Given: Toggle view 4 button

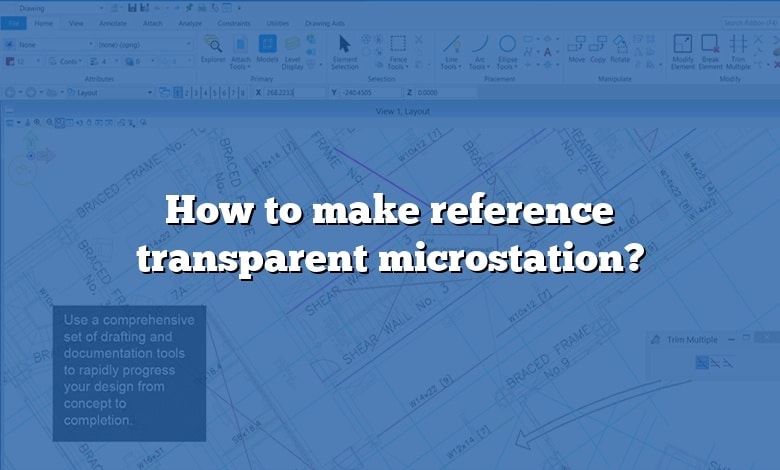Looking at the screenshot, I should coord(205,93).
